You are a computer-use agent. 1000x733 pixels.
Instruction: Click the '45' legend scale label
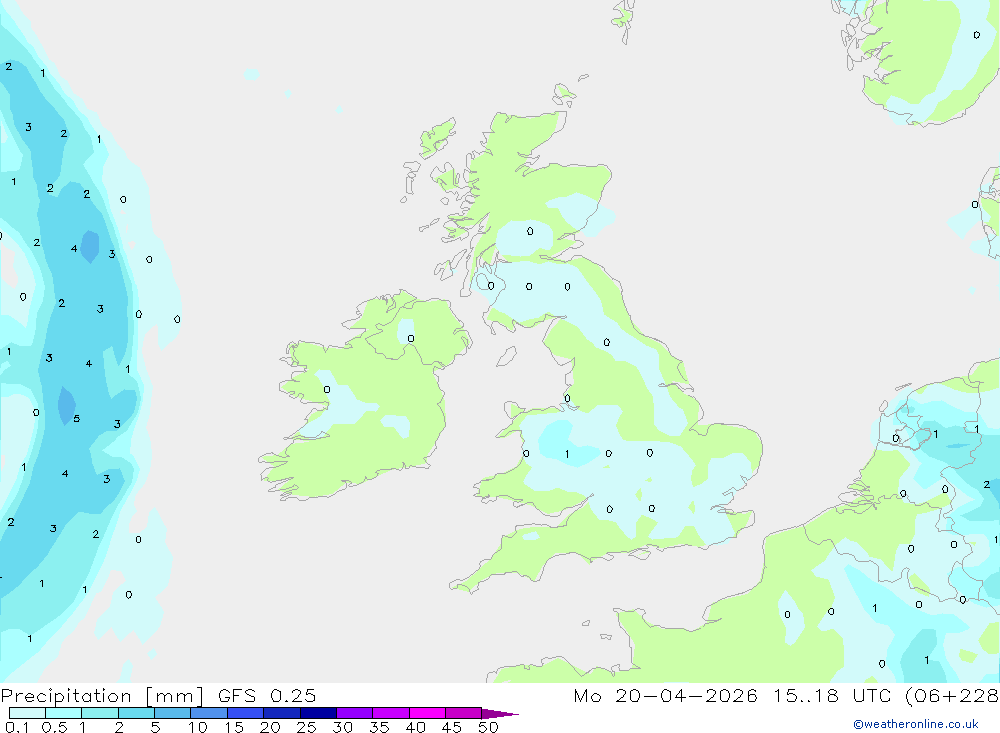[452, 727]
